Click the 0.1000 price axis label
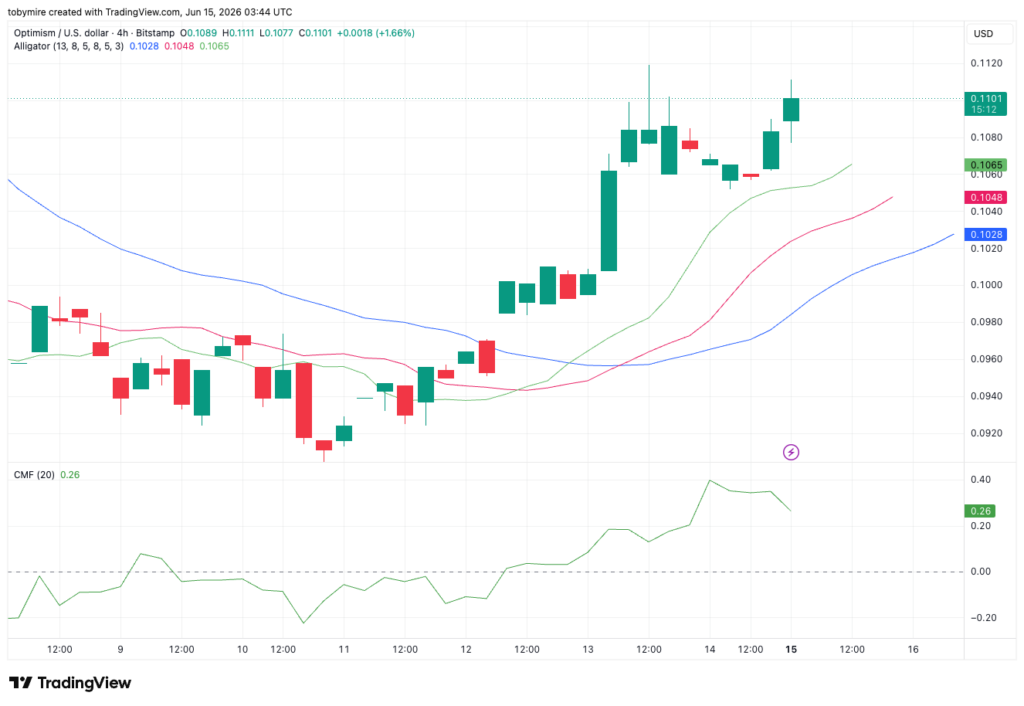 986,285
